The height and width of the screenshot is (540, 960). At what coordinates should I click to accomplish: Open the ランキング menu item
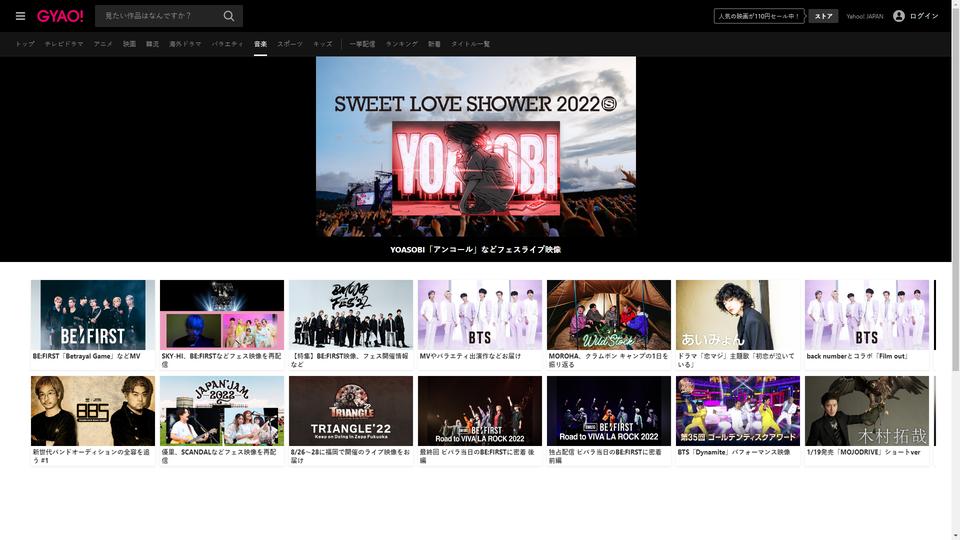pyautogui.click(x=402, y=44)
